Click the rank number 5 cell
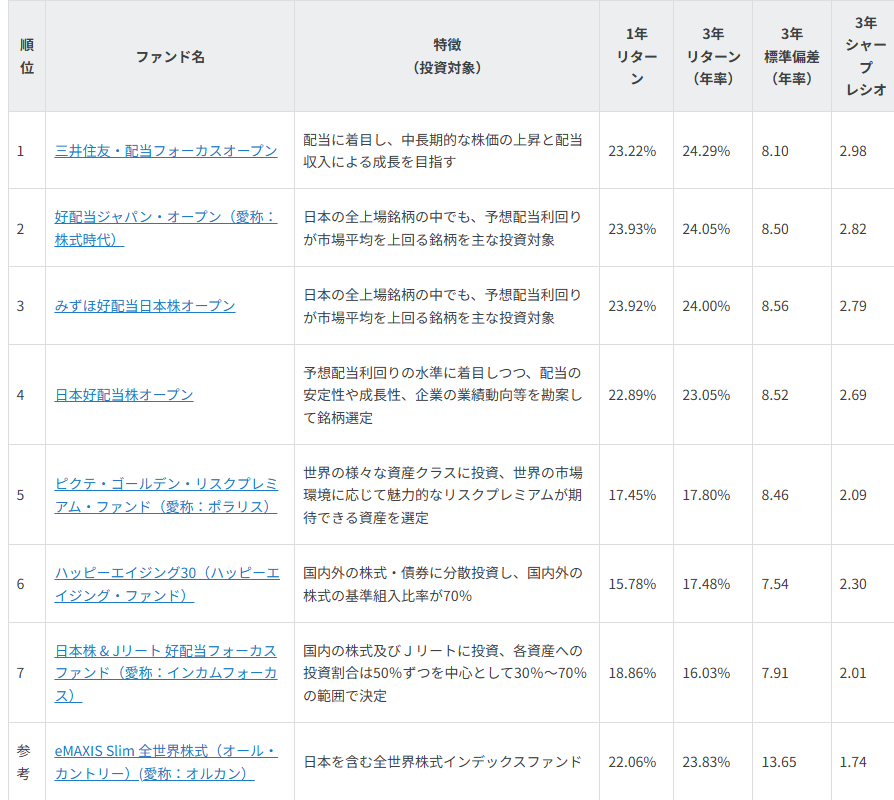 [x=26, y=493]
